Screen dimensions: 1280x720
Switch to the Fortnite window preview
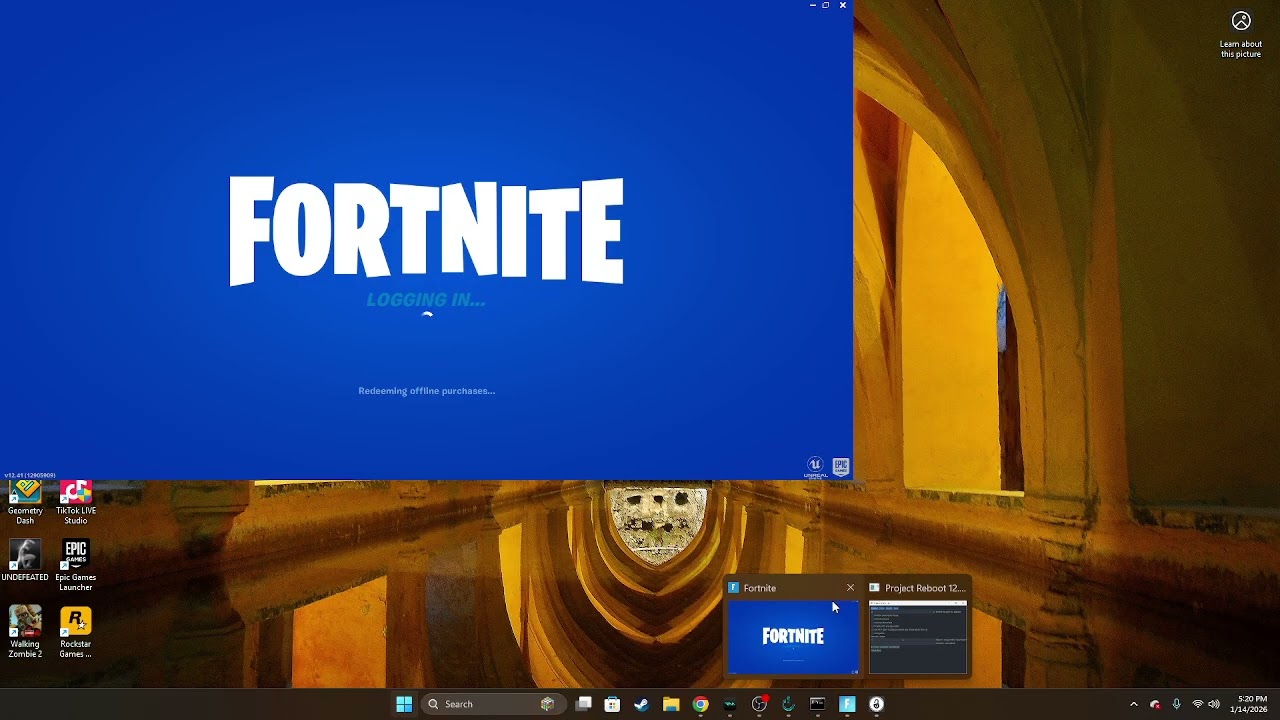click(x=792, y=636)
